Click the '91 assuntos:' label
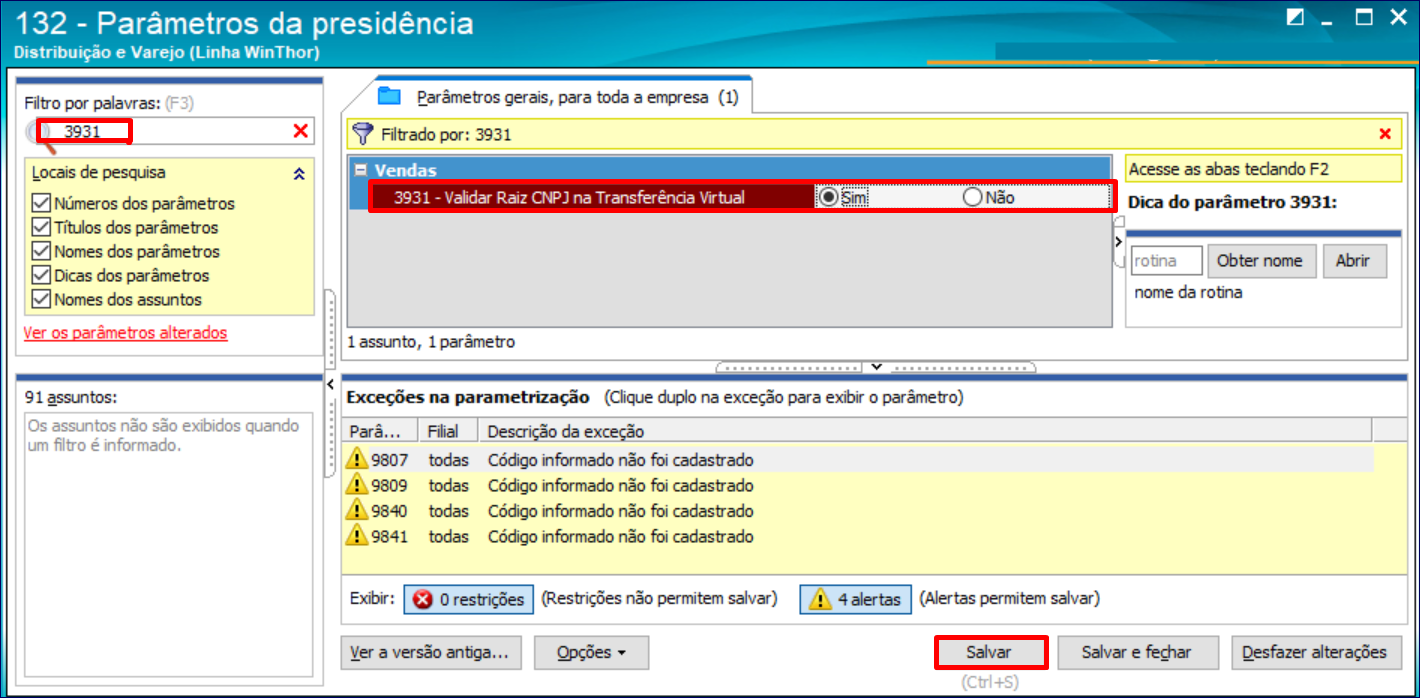The width and height of the screenshot is (1420, 698). pos(72,397)
